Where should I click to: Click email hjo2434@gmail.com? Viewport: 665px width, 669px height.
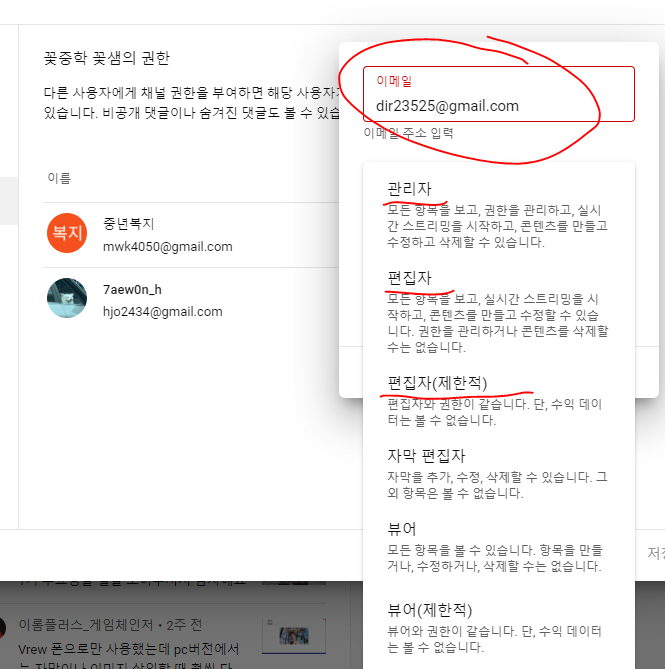163,311
